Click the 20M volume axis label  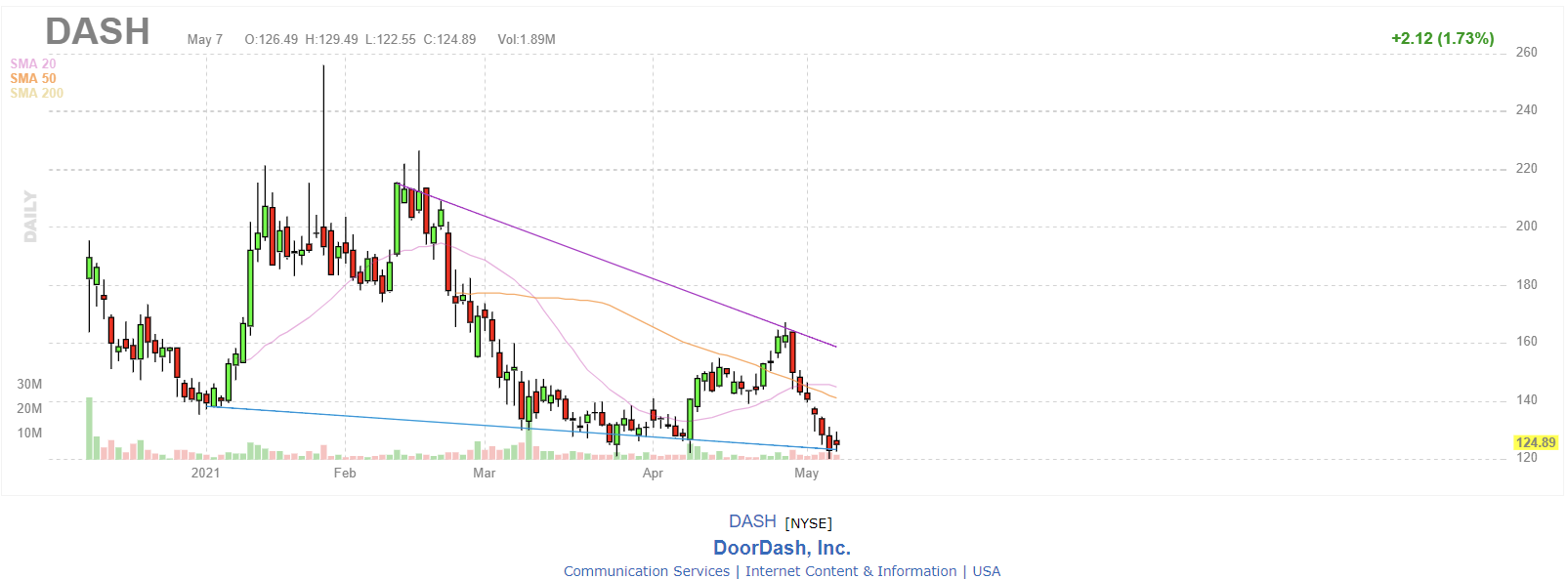tap(29, 408)
